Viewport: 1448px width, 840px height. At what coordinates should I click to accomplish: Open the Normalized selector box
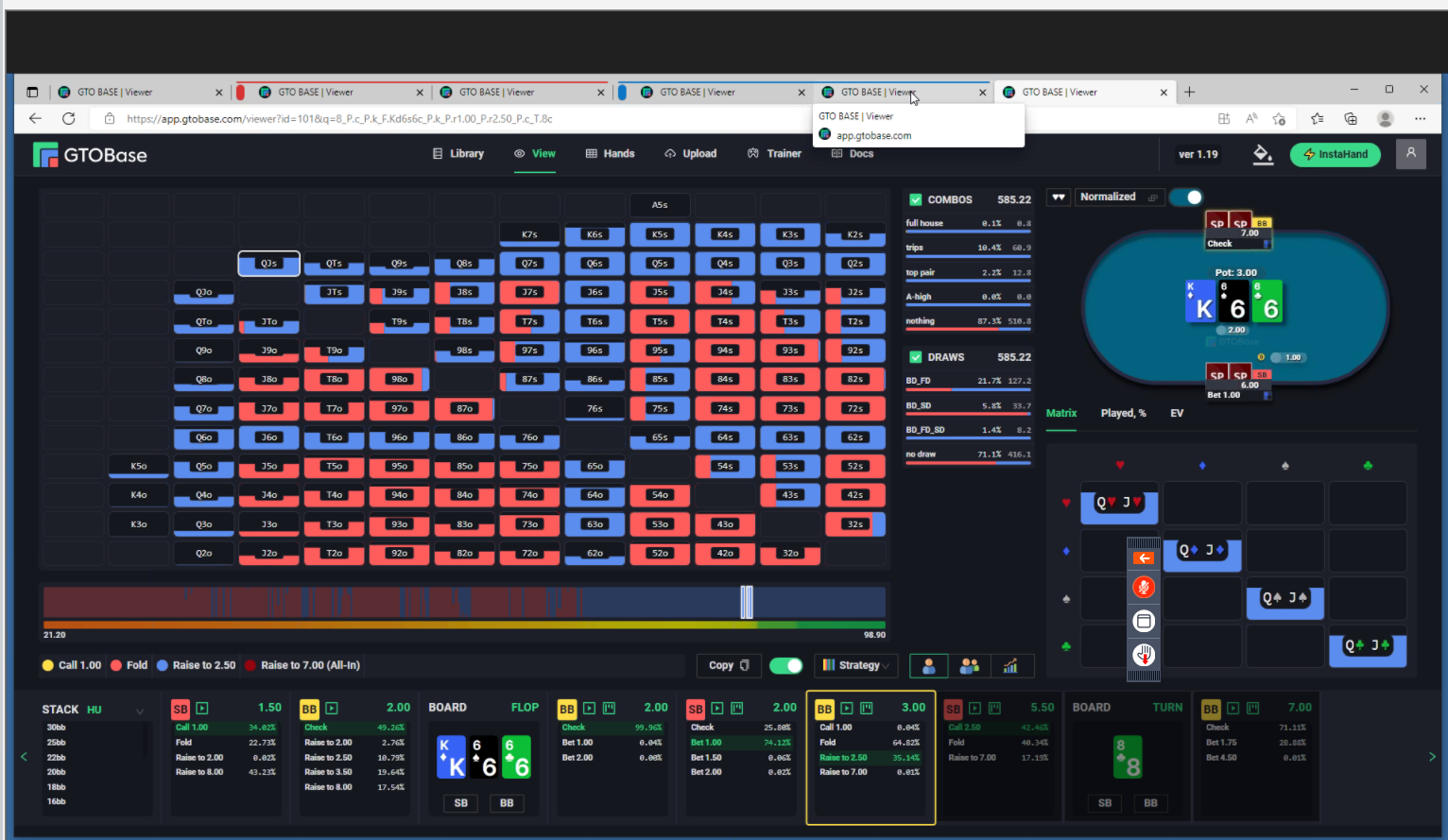(x=1119, y=197)
